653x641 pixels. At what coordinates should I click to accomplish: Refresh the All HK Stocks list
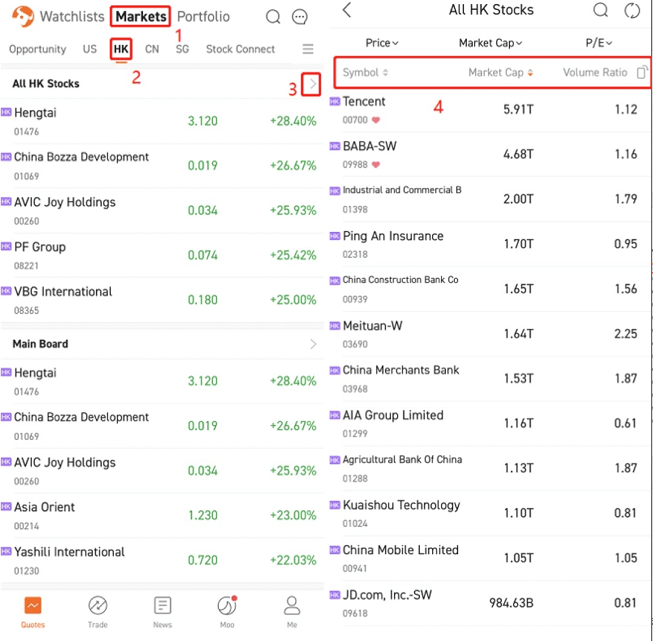[x=632, y=10]
